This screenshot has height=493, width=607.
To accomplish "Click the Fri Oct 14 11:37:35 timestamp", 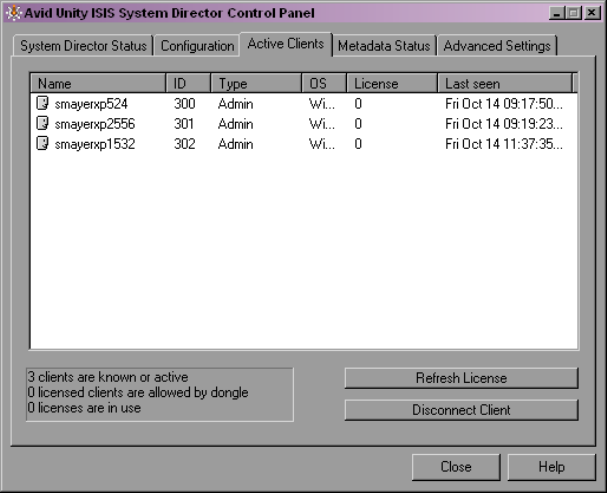I will (x=504, y=144).
